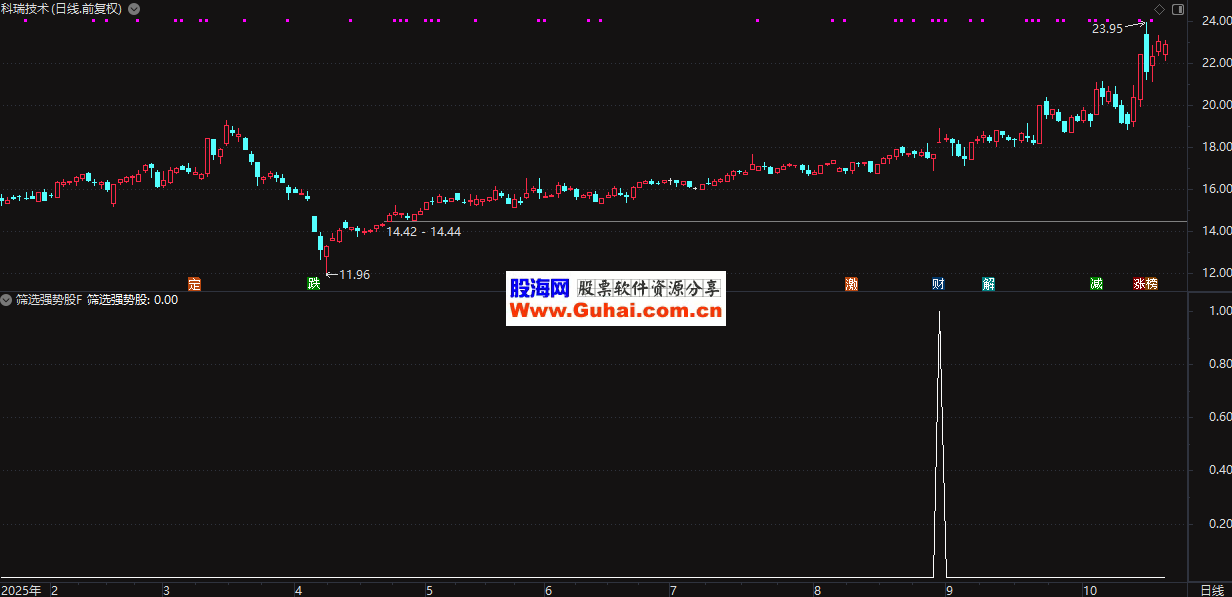Expand the 科瑞技术 chart title dropdown
Viewport: 1232px width, 597px height.
click(134, 9)
